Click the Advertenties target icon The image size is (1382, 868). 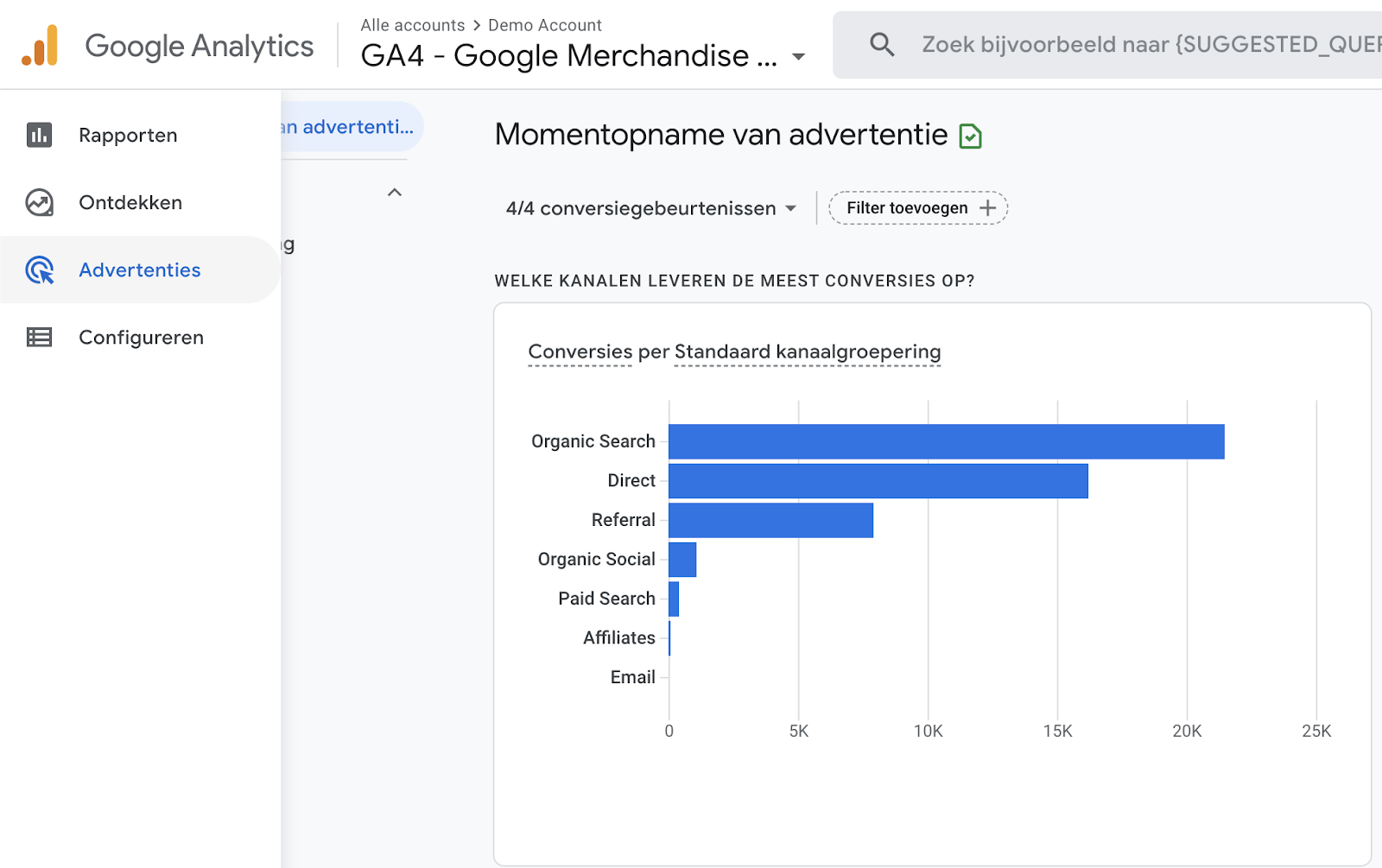pos(40,270)
